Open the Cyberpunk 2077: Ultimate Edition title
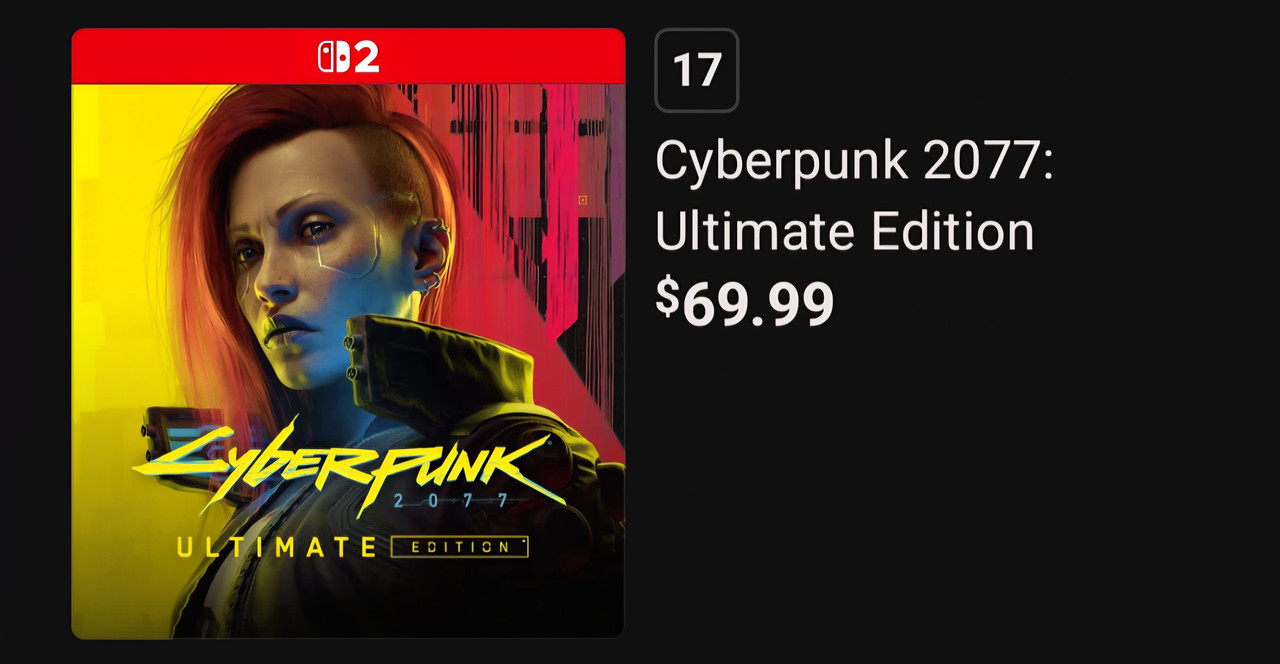Screen dimensions: 1280x664 [854, 196]
